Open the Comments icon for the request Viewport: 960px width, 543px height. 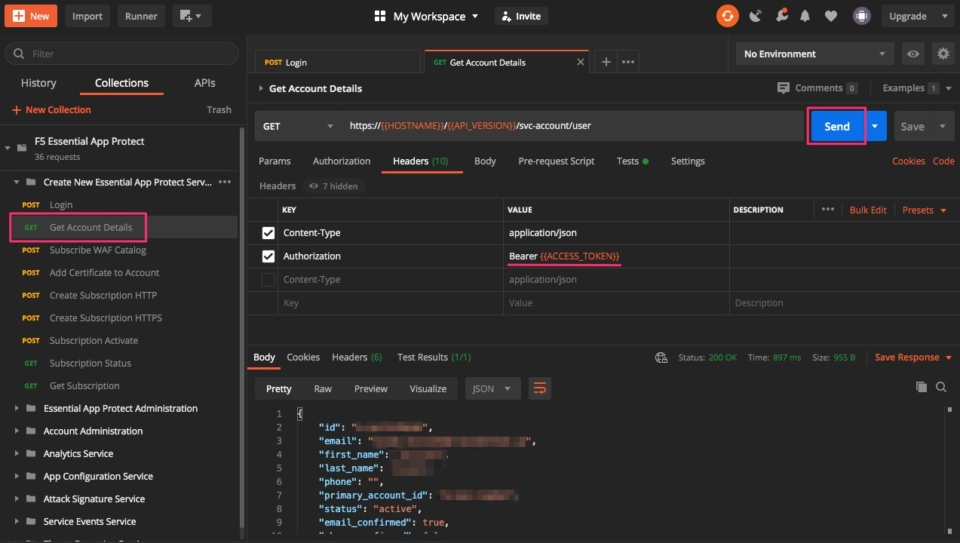[x=783, y=88]
